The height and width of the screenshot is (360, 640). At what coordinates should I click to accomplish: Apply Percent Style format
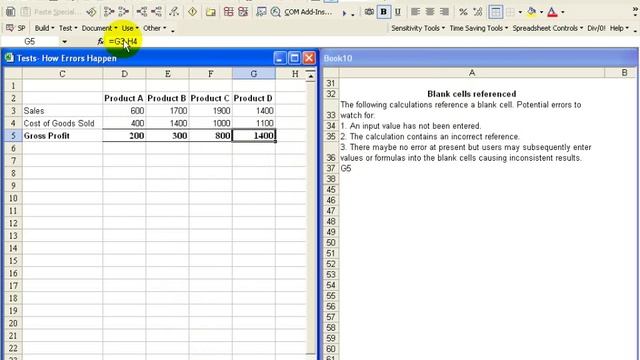pos(463,12)
